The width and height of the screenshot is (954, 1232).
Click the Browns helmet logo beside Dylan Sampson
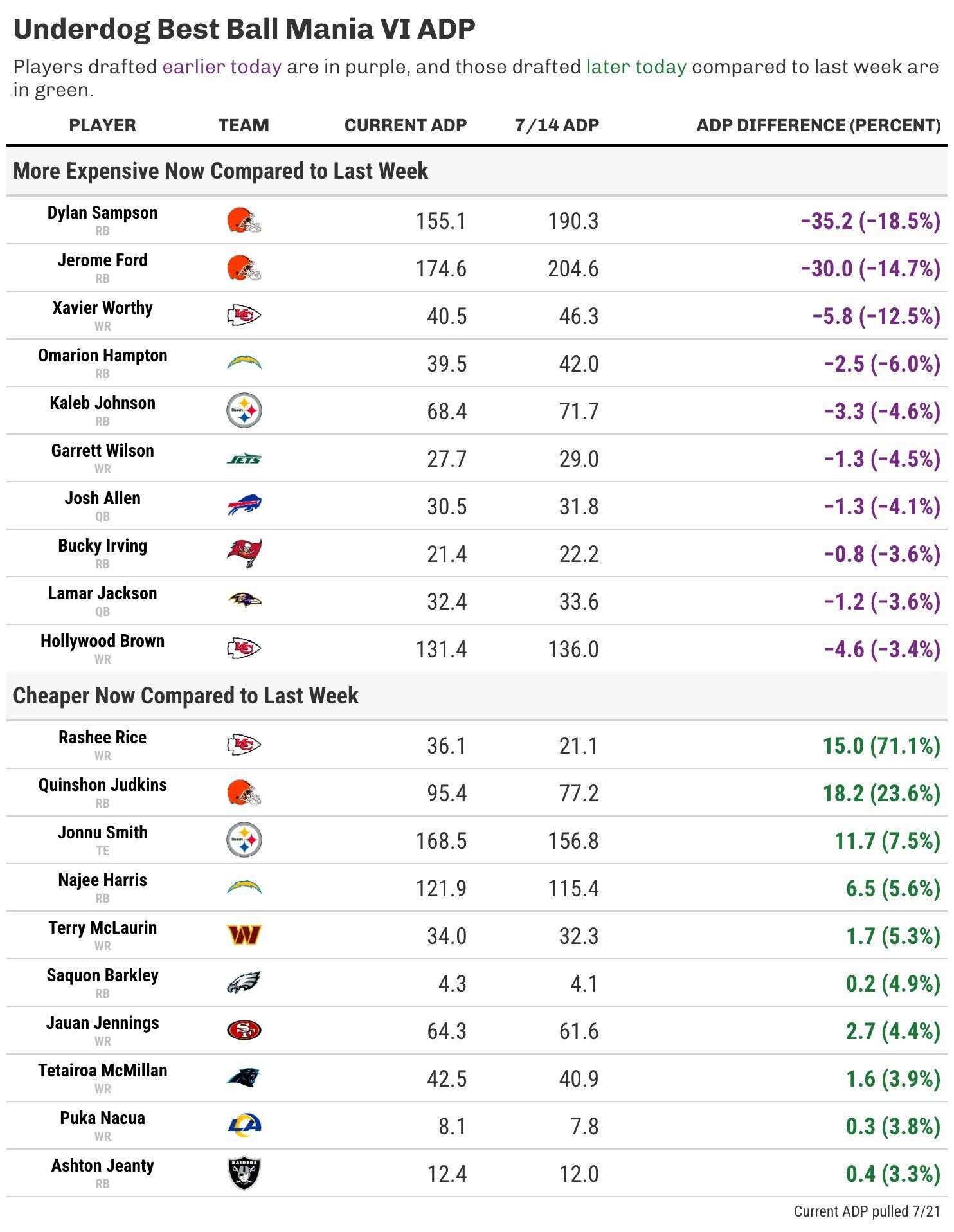[244, 221]
